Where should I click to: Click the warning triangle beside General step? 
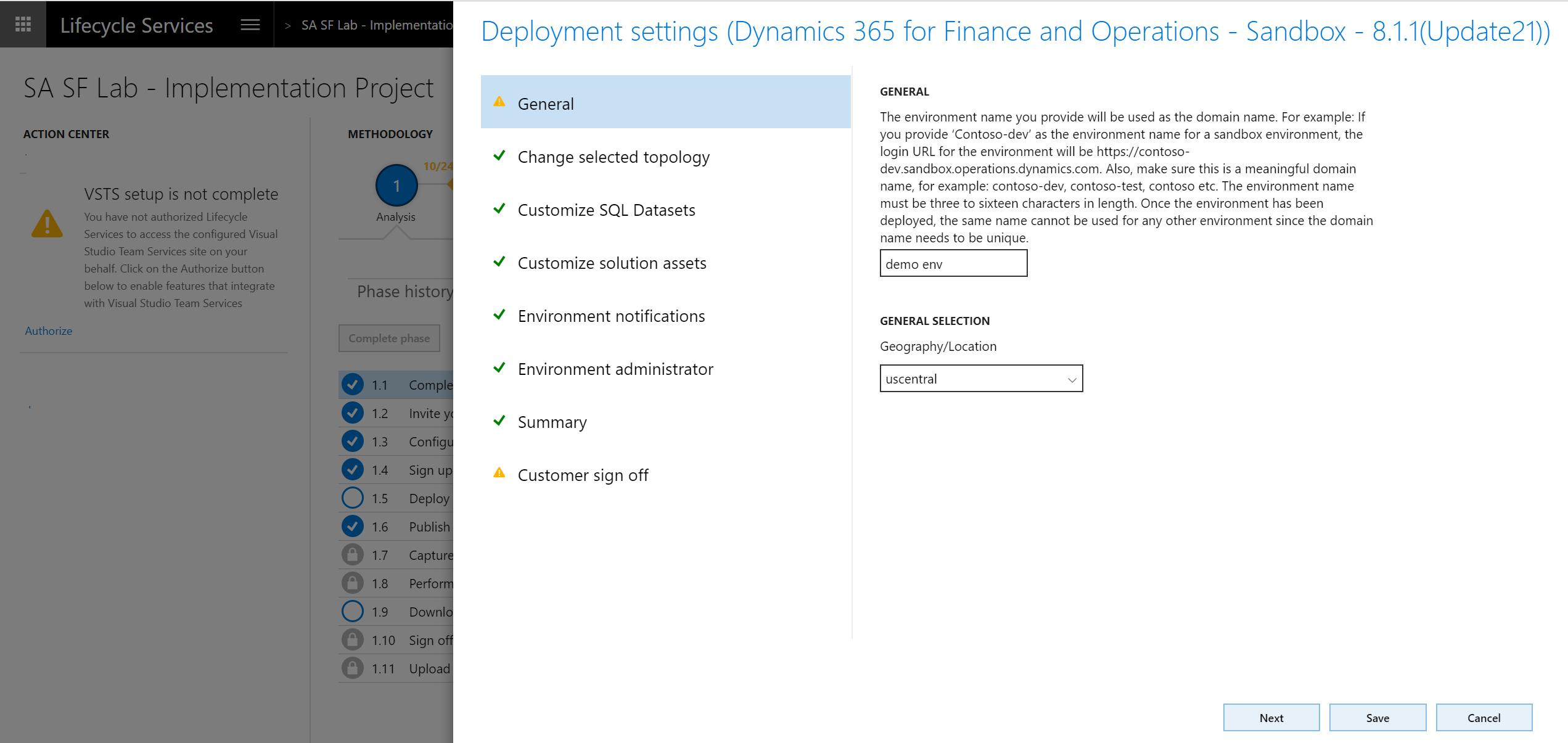pyautogui.click(x=499, y=102)
